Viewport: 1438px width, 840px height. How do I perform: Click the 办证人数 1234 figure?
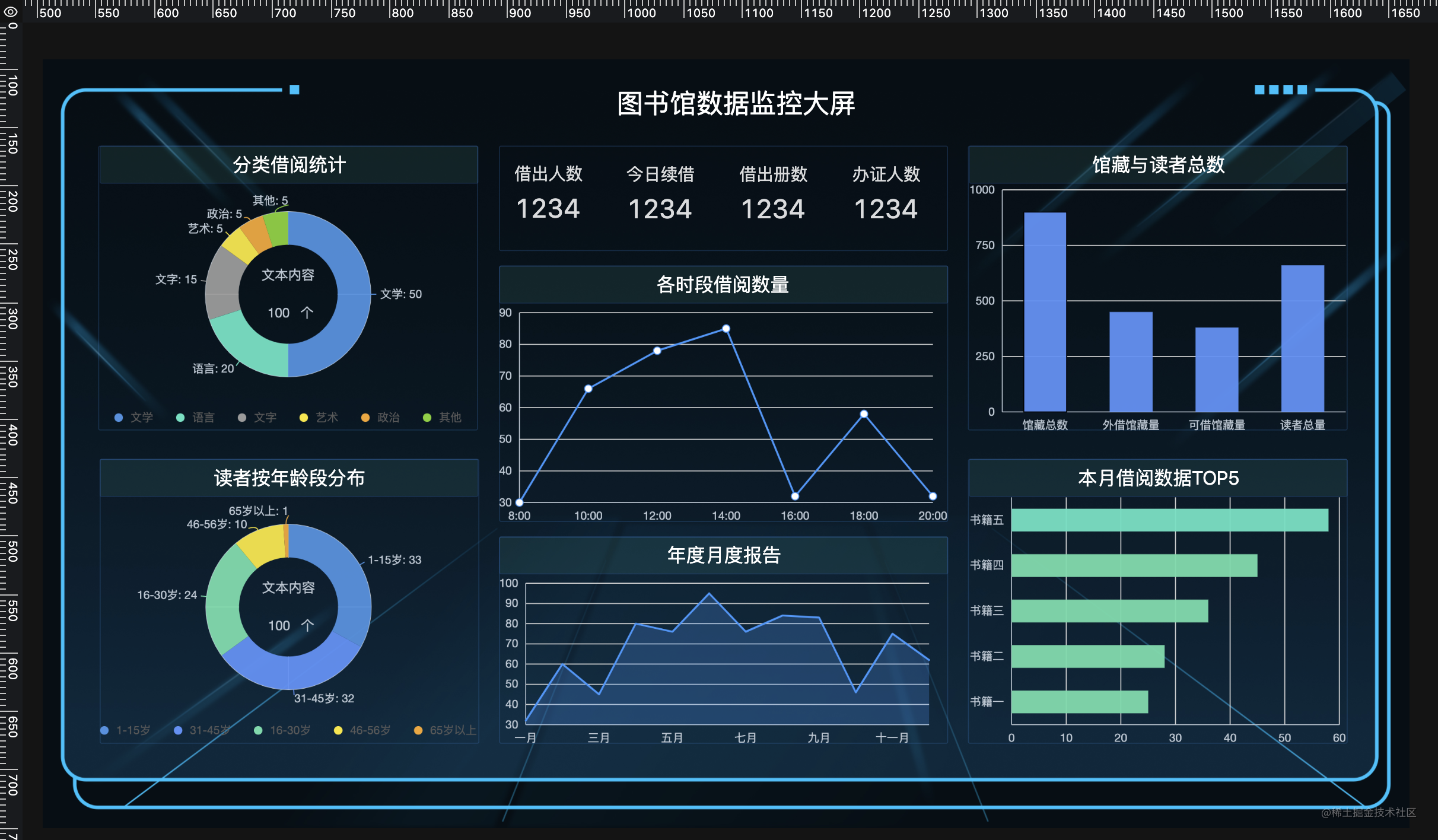coord(886,209)
